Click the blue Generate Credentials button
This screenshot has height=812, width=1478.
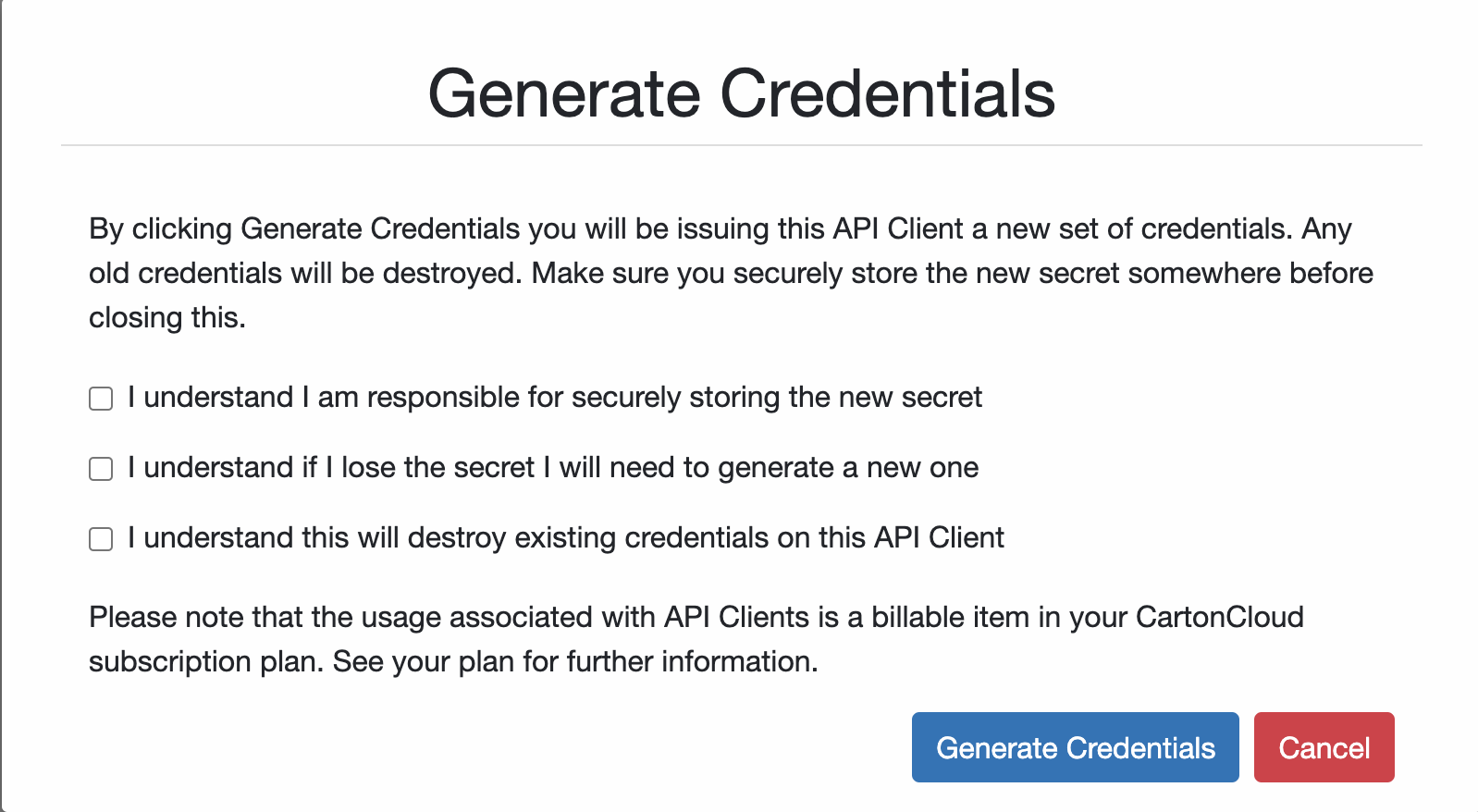click(x=1075, y=747)
